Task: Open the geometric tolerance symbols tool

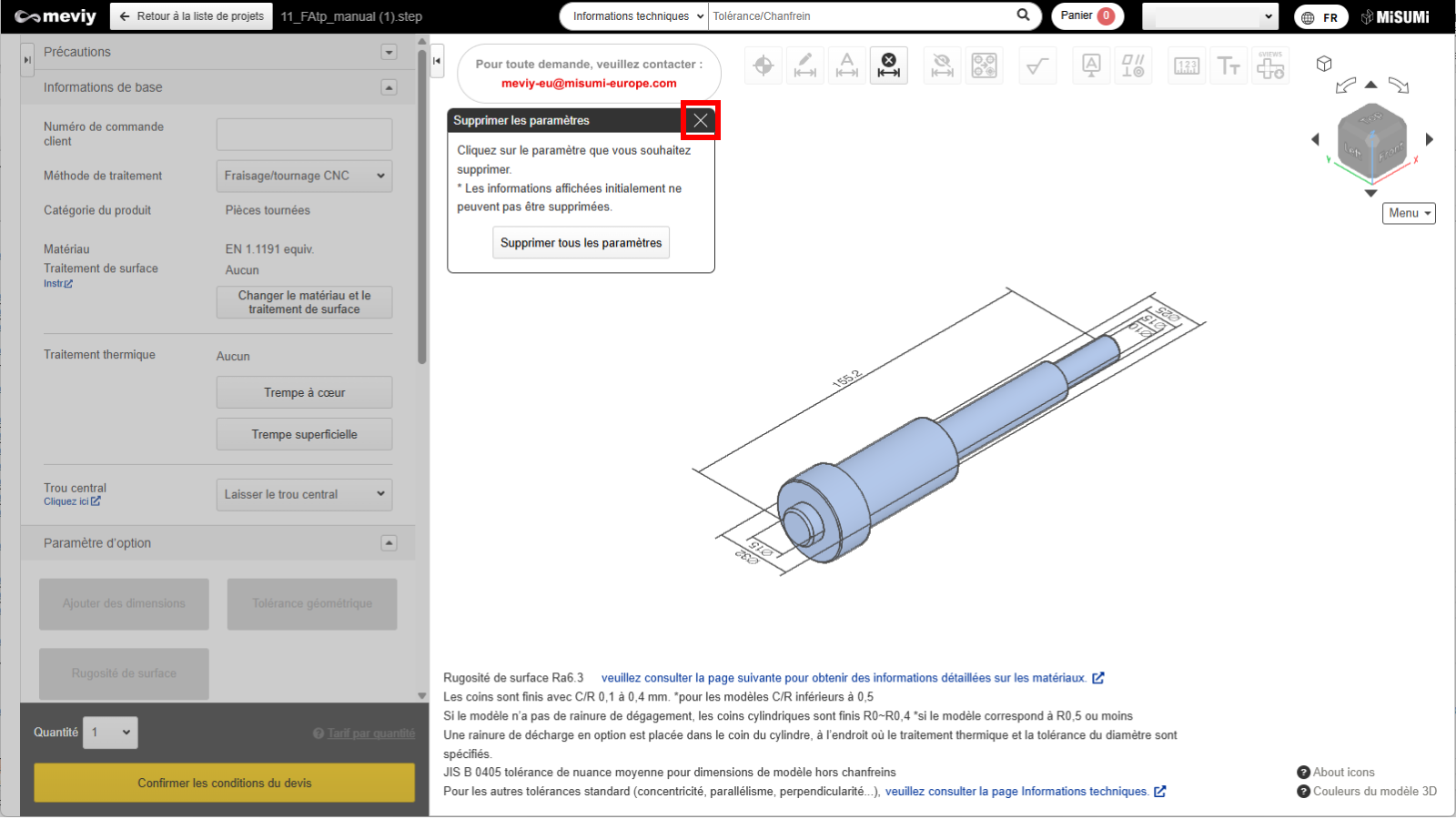Action: point(1133,66)
